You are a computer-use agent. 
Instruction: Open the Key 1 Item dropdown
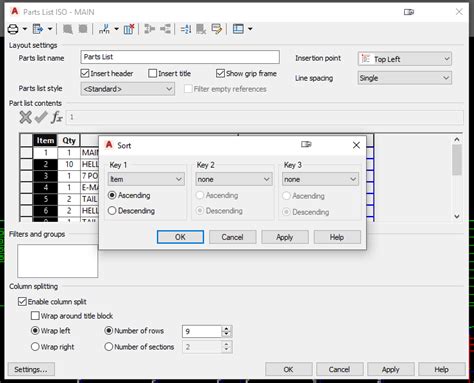point(146,179)
